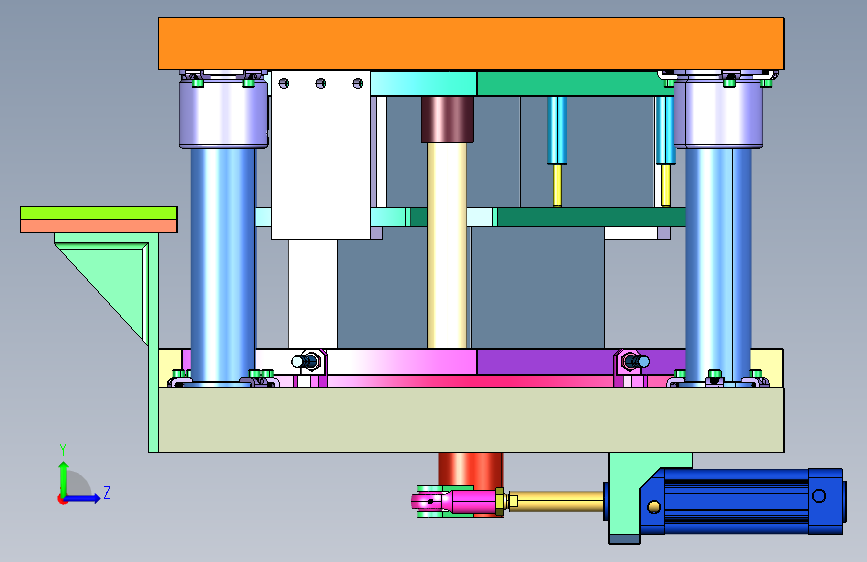Select the right blue guide pillar

point(718,264)
